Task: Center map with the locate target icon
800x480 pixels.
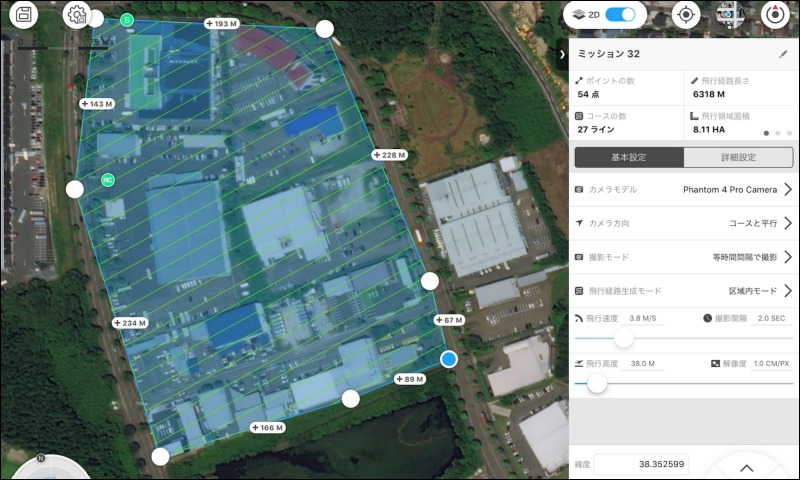Action: (x=686, y=14)
